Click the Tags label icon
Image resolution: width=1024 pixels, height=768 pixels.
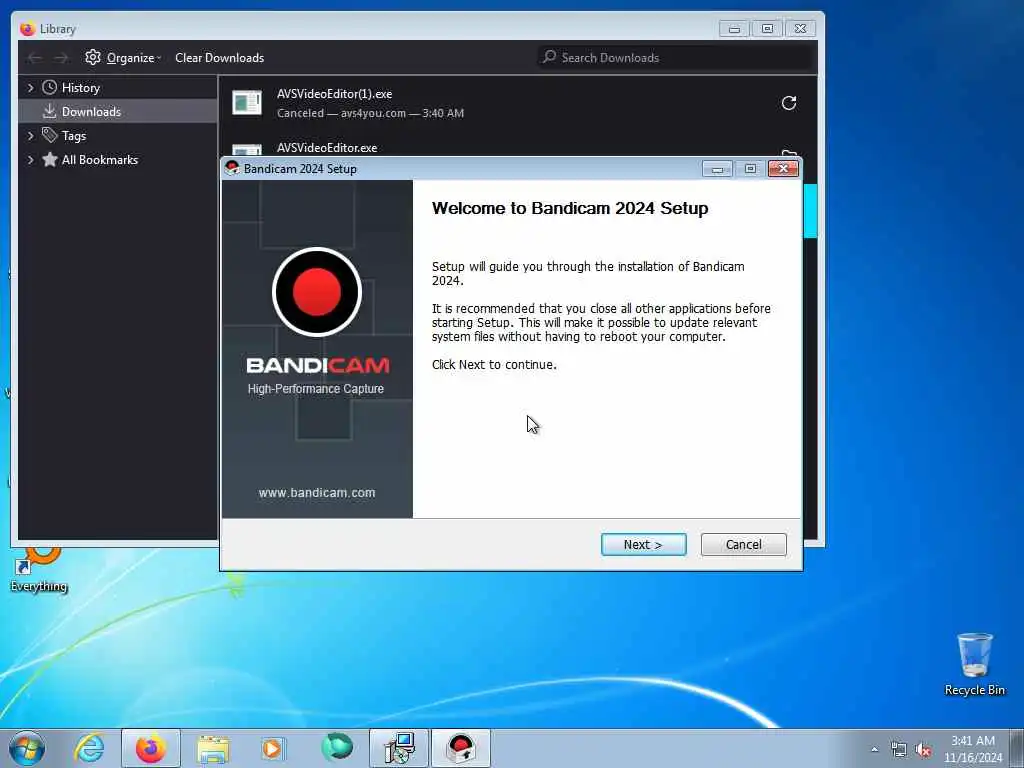(50, 135)
